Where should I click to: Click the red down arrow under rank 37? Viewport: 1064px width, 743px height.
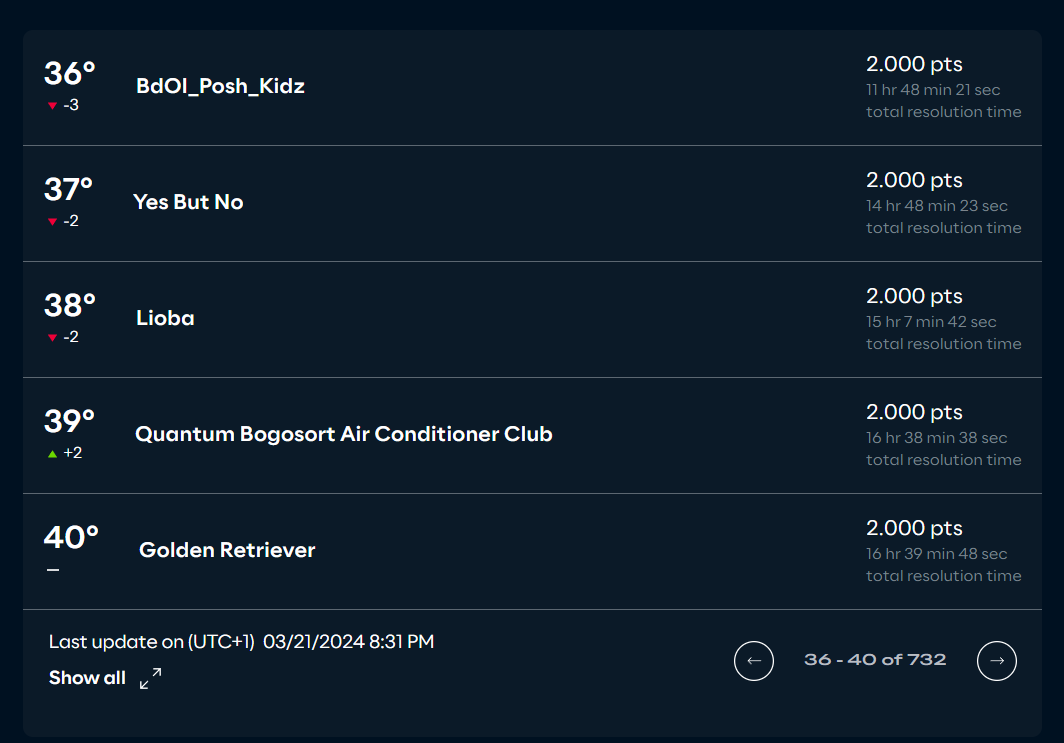point(52,222)
